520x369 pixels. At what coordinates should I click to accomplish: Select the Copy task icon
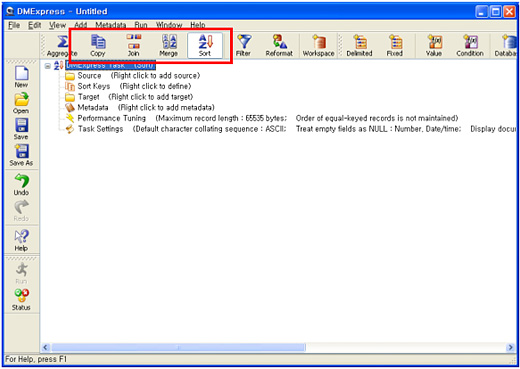98,45
